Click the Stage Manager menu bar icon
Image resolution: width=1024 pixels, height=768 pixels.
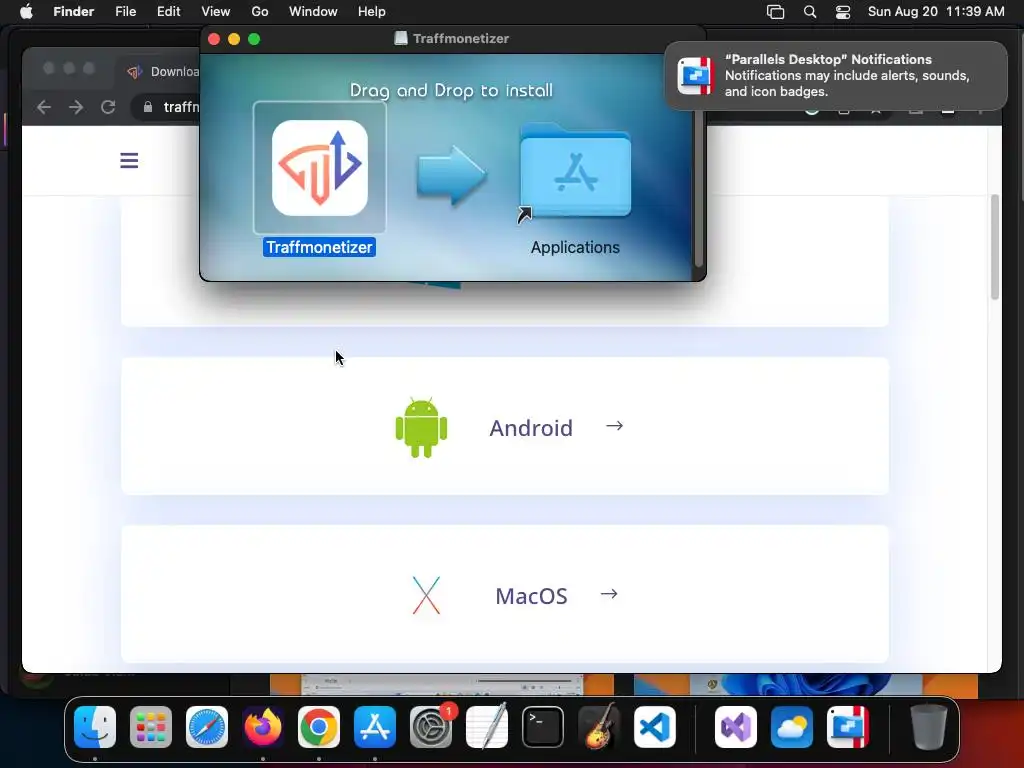point(775,11)
